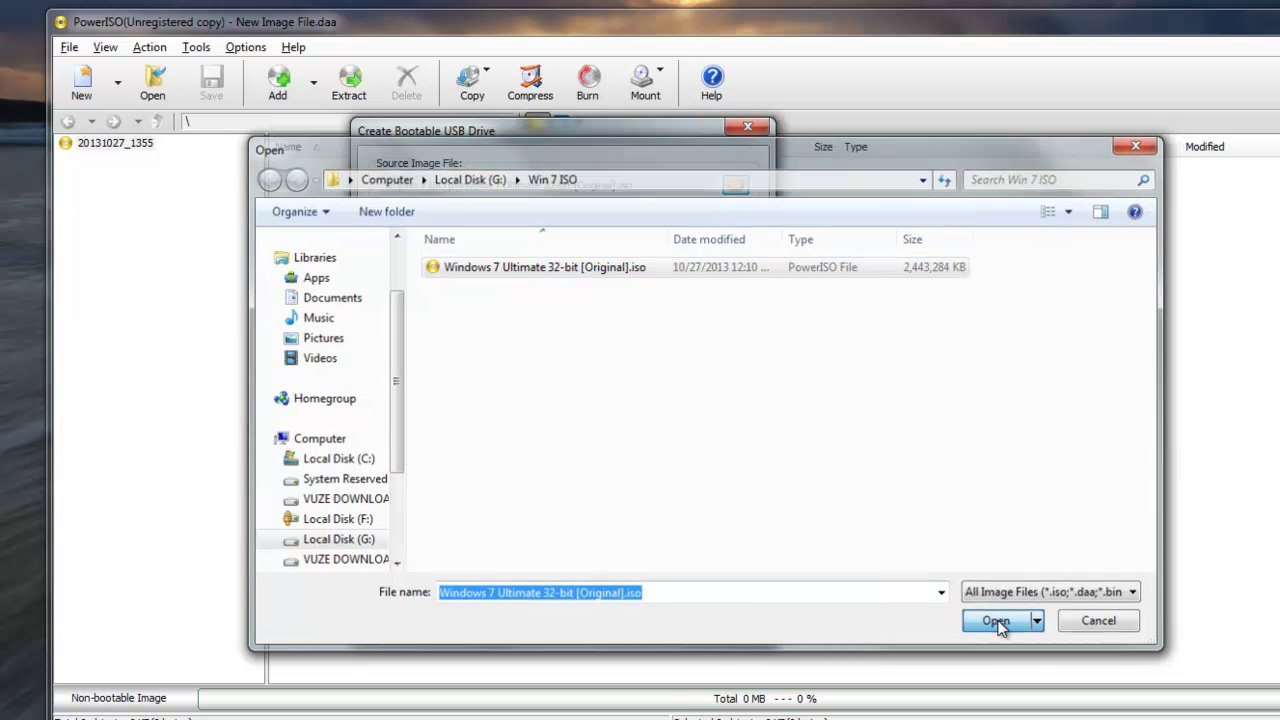The image size is (1280, 720).
Task: Open the Tools menu
Action: [x=196, y=47]
